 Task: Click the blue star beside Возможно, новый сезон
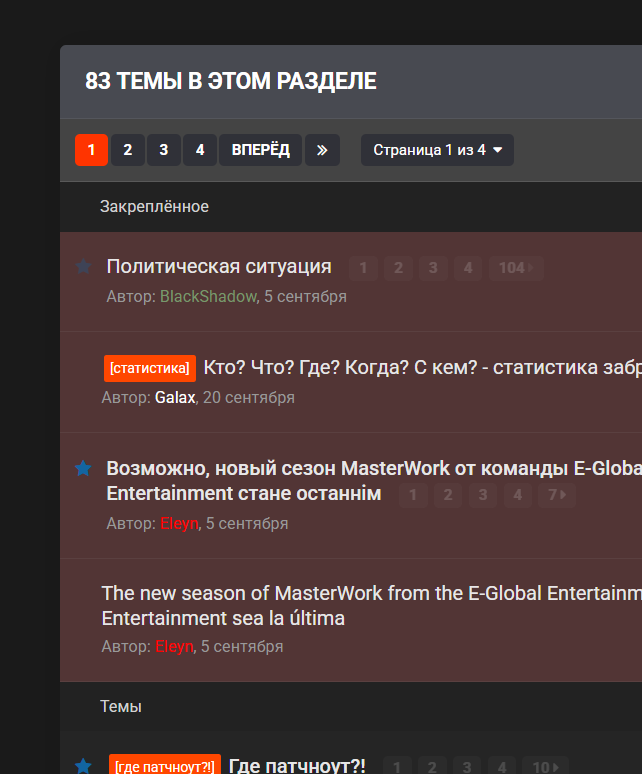[x=83, y=468]
